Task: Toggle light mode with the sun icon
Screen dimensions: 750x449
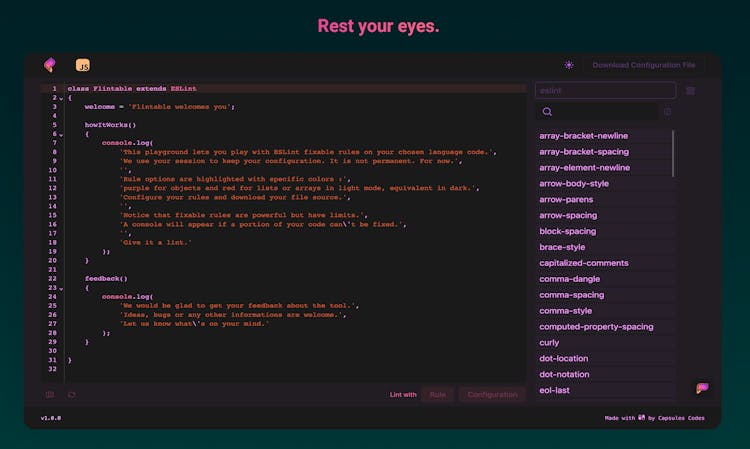Action: 569,65
